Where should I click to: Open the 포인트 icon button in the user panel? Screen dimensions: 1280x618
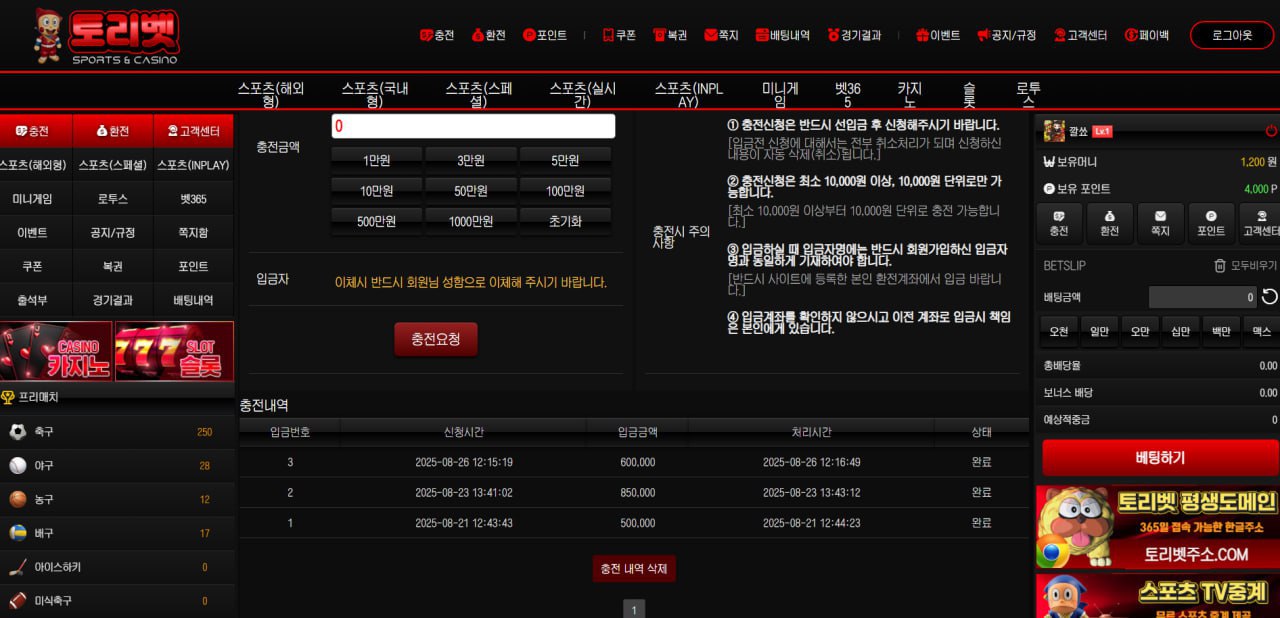[x=1210, y=223]
